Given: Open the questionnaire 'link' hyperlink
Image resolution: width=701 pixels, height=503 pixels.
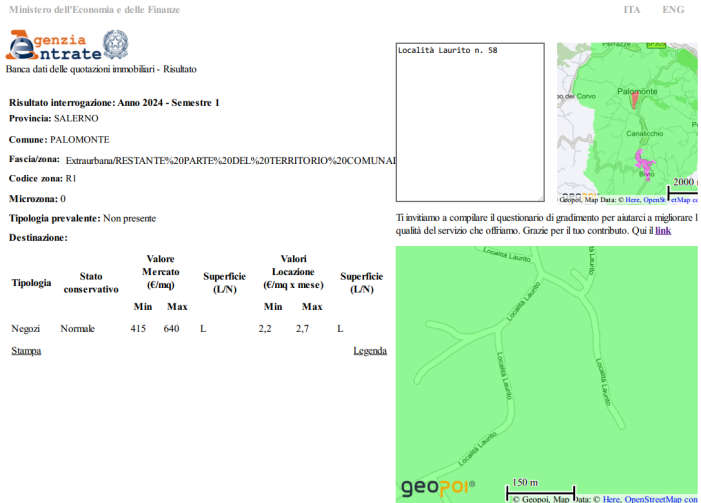Looking at the screenshot, I should tap(663, 230).
